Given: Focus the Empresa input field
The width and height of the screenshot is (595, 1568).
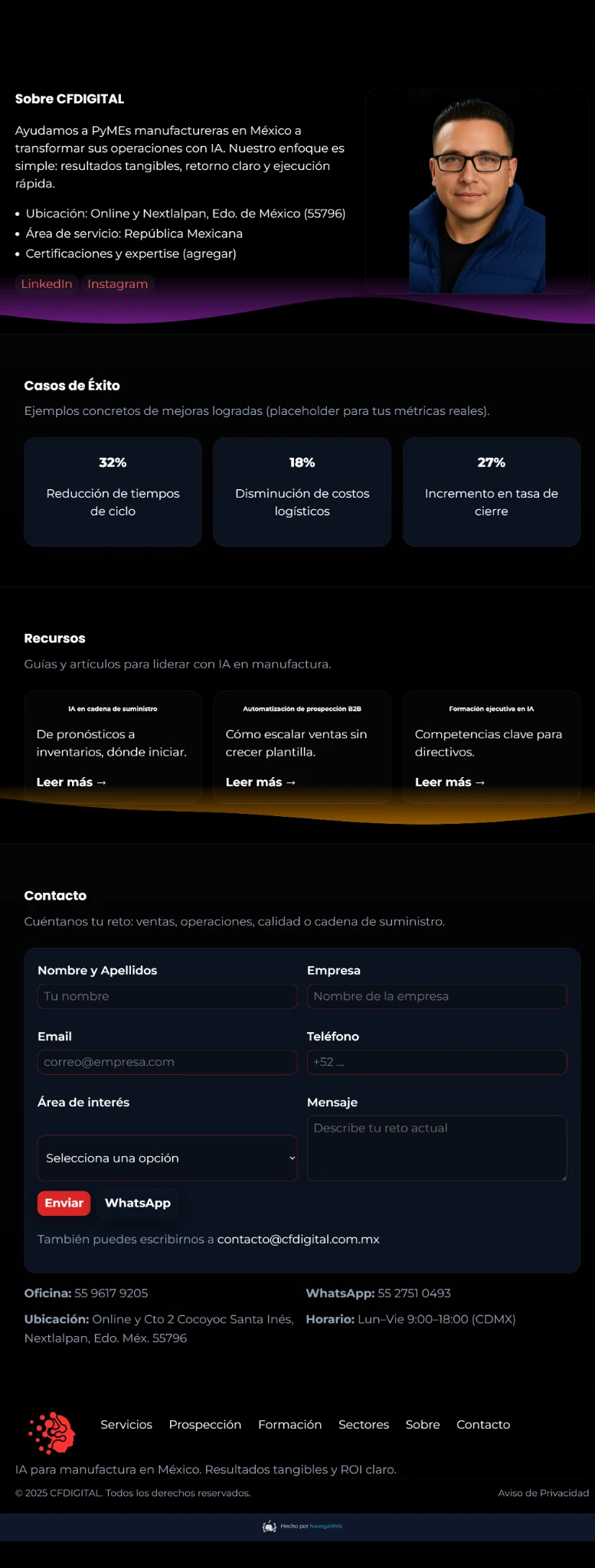Looking at the screenshot, I should [436, 996].
